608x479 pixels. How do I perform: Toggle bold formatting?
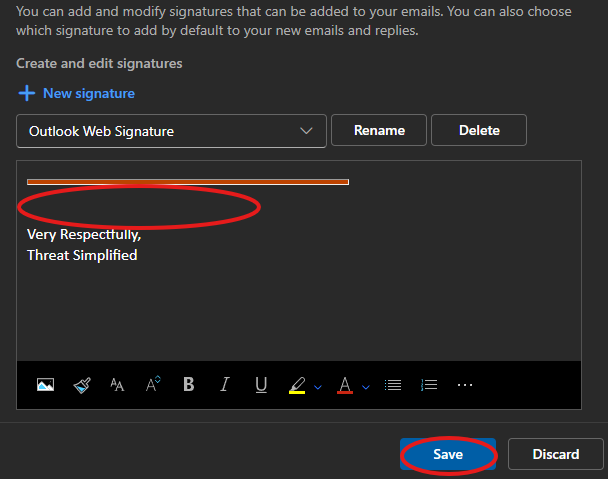(x=189, y=385)
